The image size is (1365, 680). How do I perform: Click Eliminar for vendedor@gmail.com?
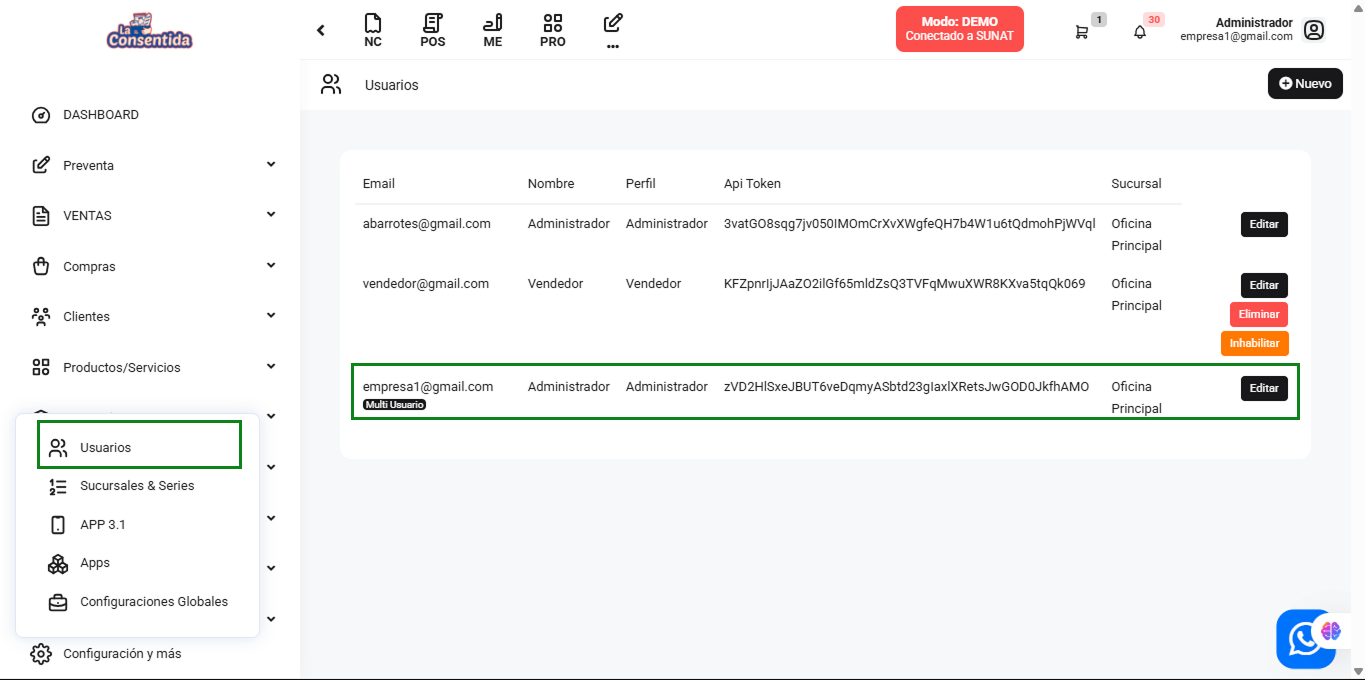(x=1258, y=314)
